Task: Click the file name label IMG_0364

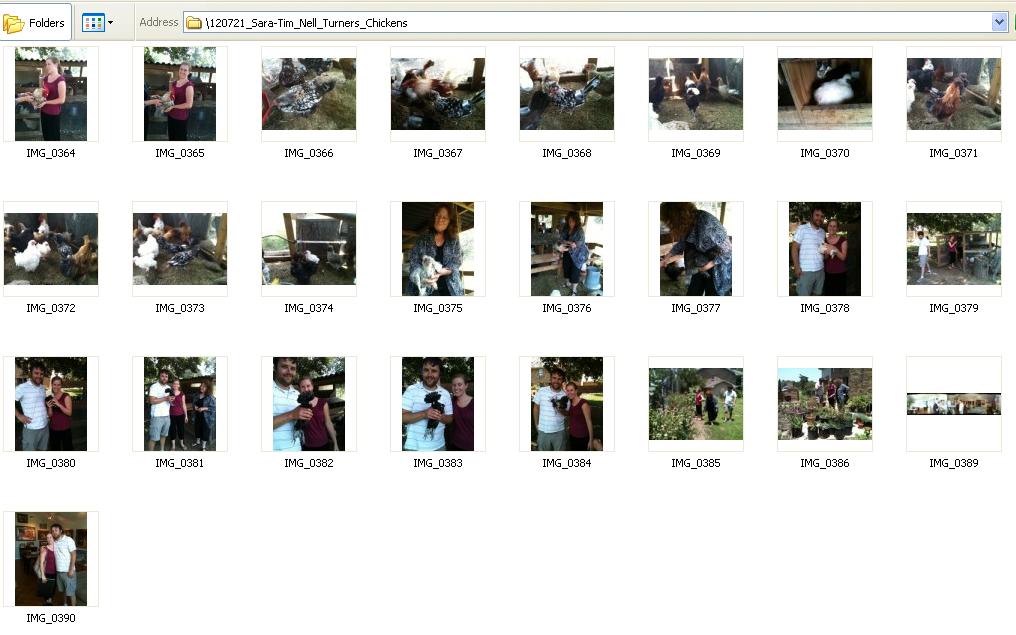Action: click(x=51, y=153)
